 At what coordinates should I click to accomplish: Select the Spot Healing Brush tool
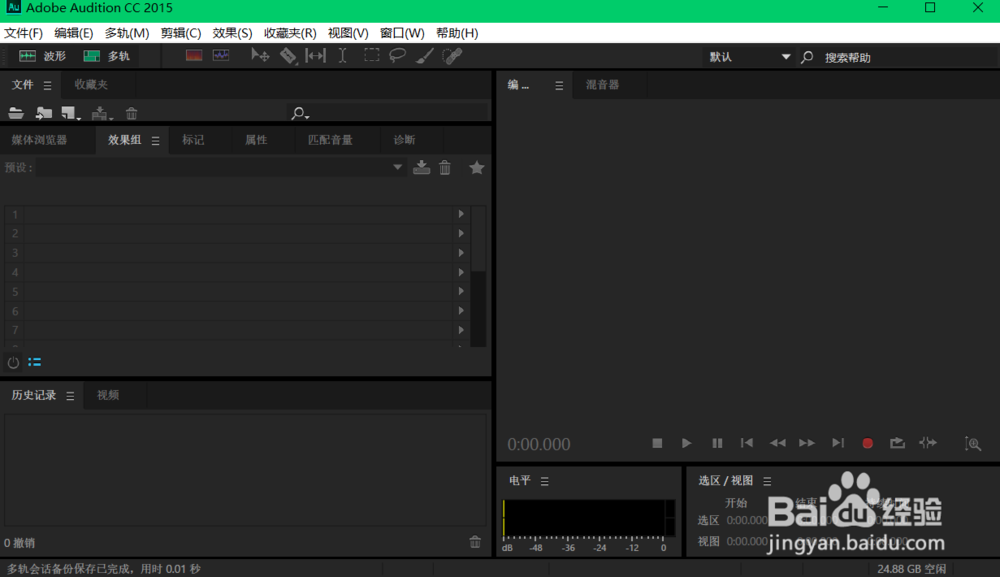tap(452, 56)
